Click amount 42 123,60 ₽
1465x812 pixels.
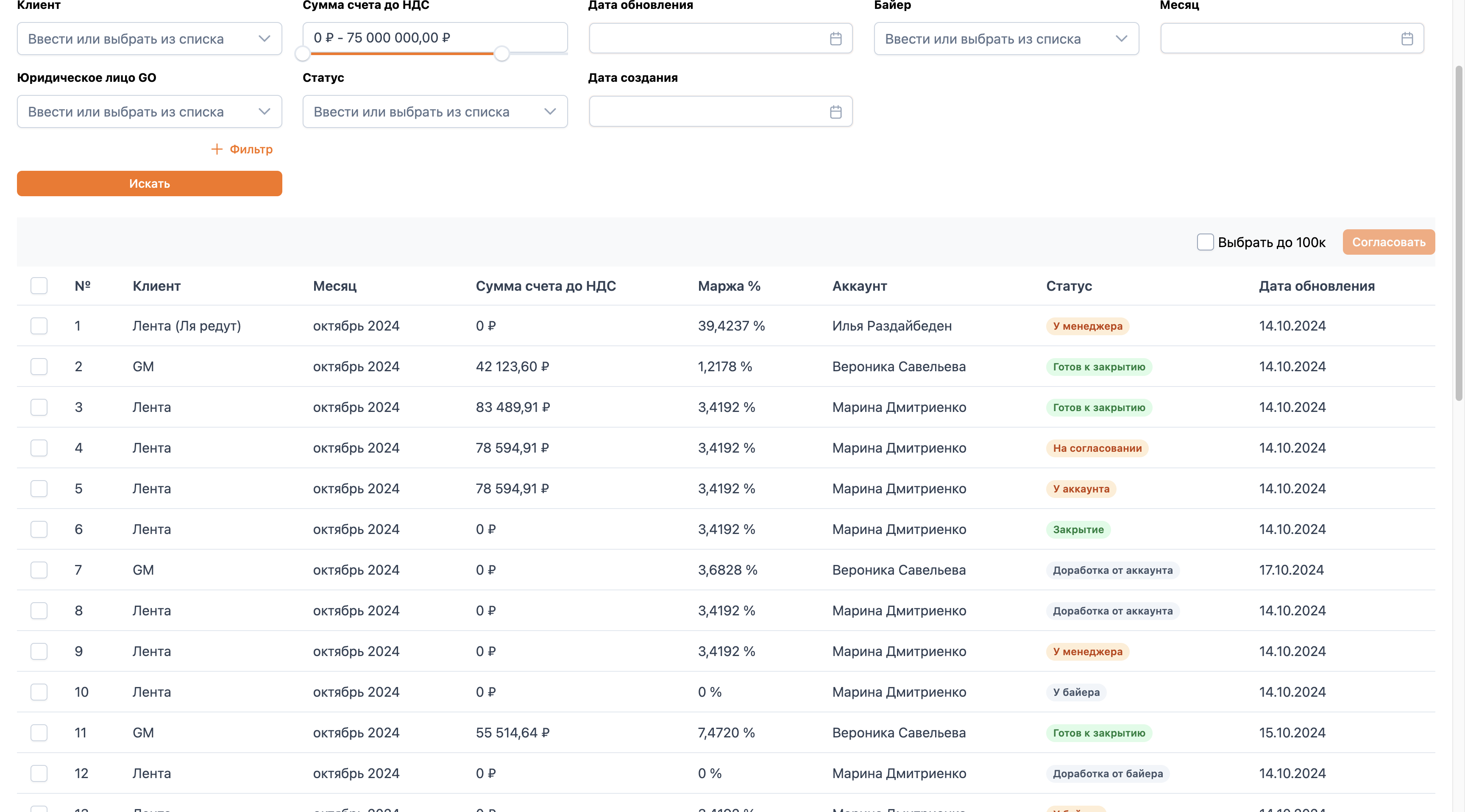coord(512,367)
